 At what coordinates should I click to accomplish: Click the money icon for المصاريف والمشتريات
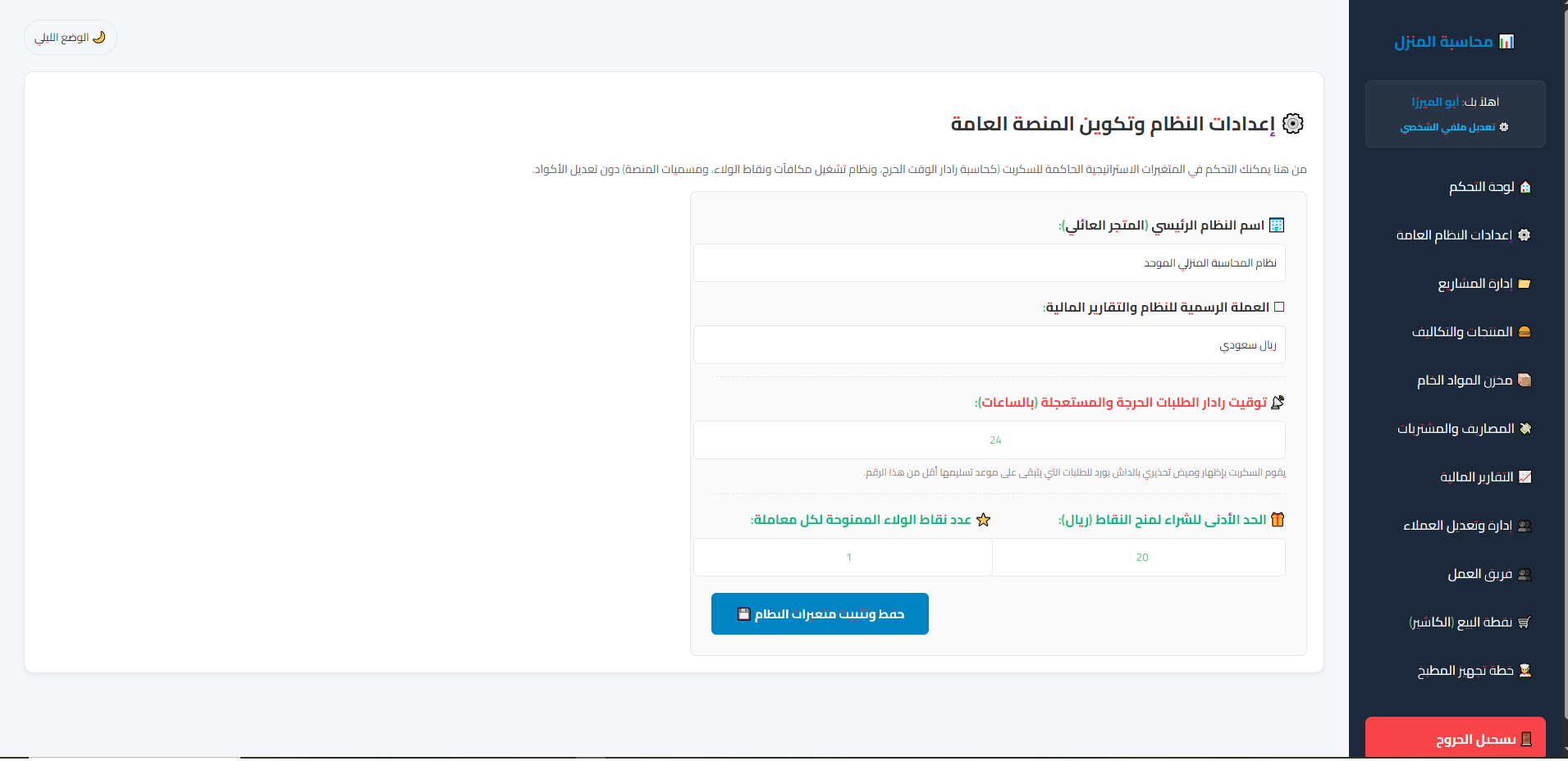point(1525,429)
